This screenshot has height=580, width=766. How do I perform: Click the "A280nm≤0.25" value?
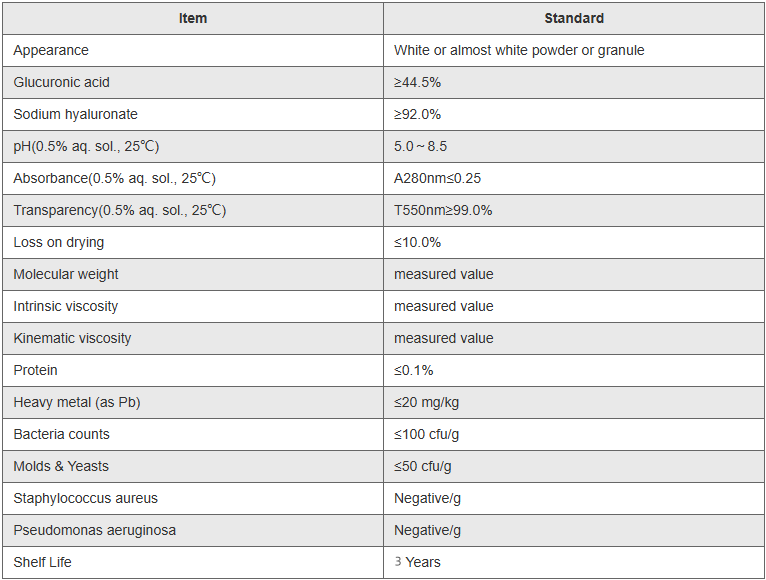pyautogui.click(x=438, y=178)
